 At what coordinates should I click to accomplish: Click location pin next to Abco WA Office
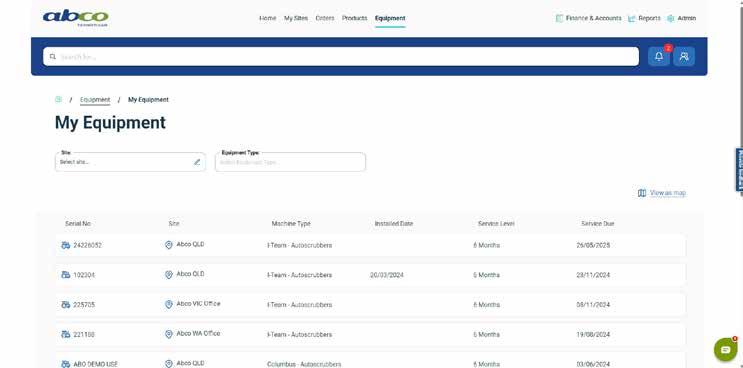click(x=168, y=334)
